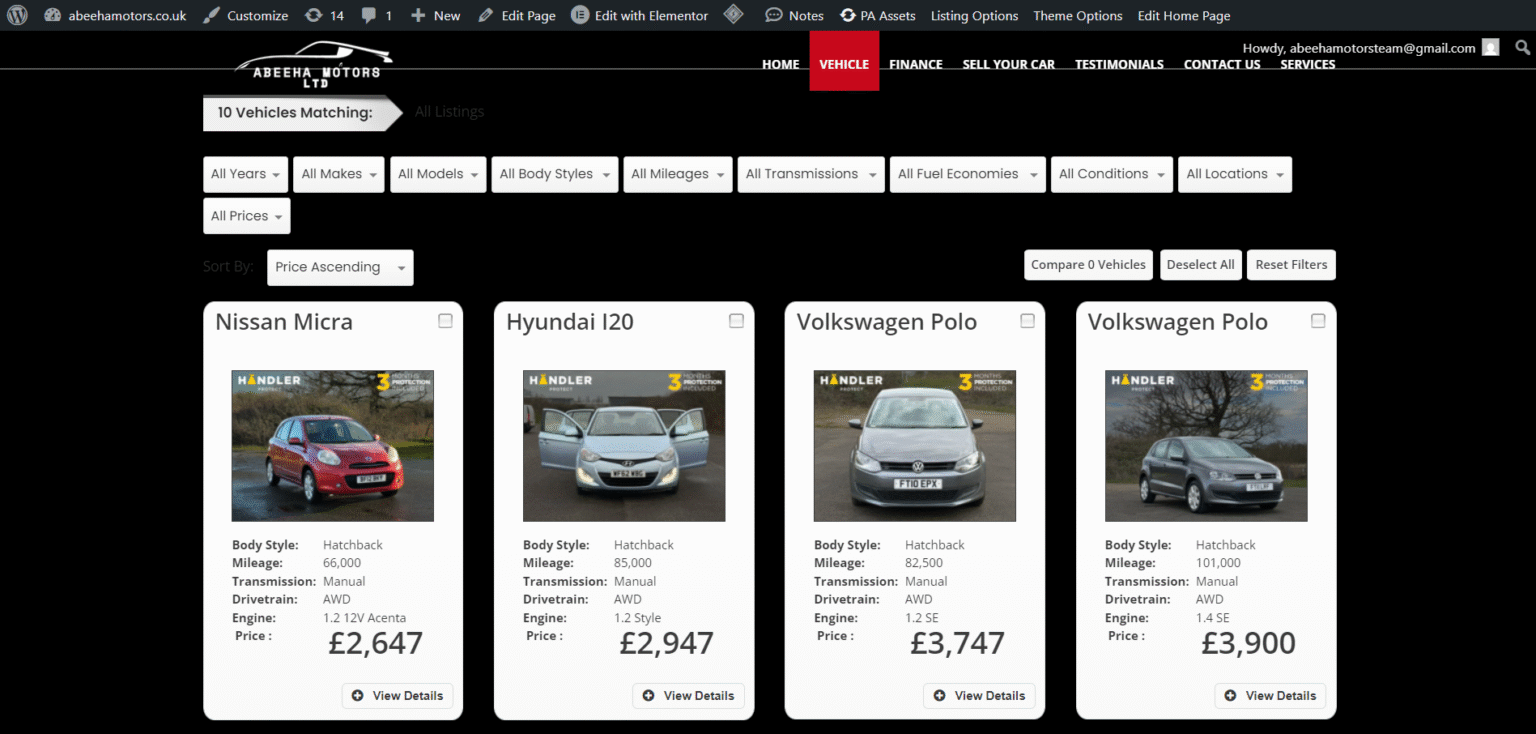This screenshot has width=1536, height=734.
Task: Open the All Conditions dropdown
Action: pos(1112,174)
